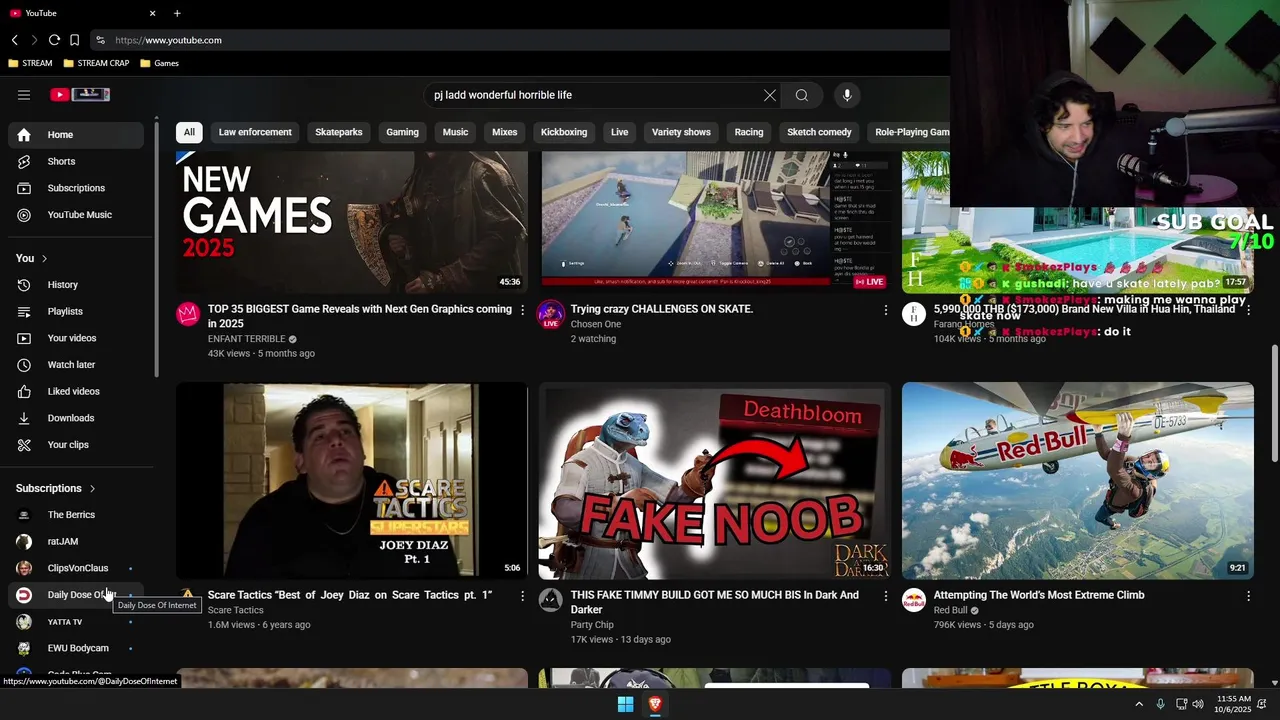Open STREAM CRAP bookmarks folder
The width and height of the screenshot is (1280, 720).
(96, 63)
